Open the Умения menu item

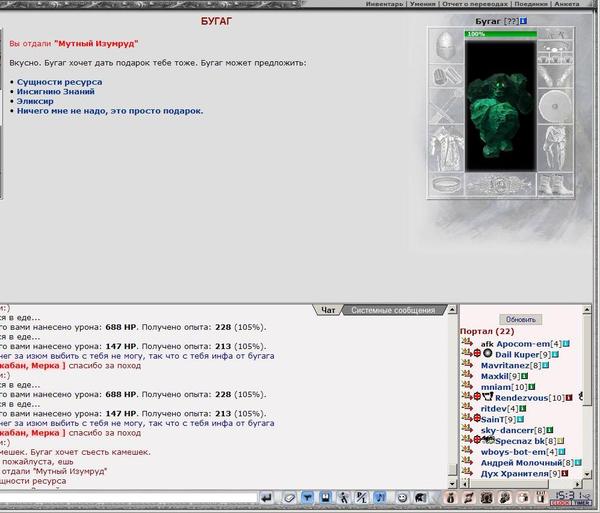point(422,4)
